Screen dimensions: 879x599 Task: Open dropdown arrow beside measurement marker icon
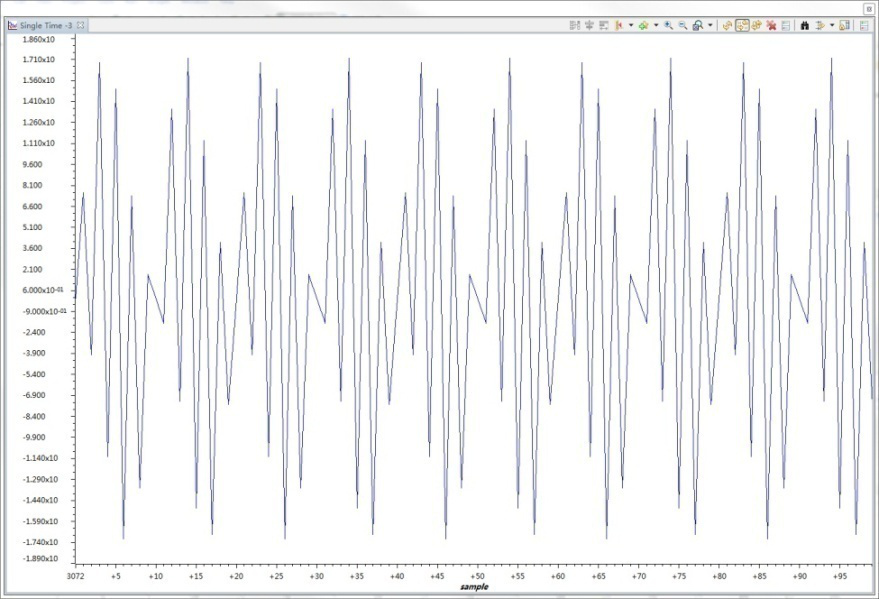tap(631, 25)
